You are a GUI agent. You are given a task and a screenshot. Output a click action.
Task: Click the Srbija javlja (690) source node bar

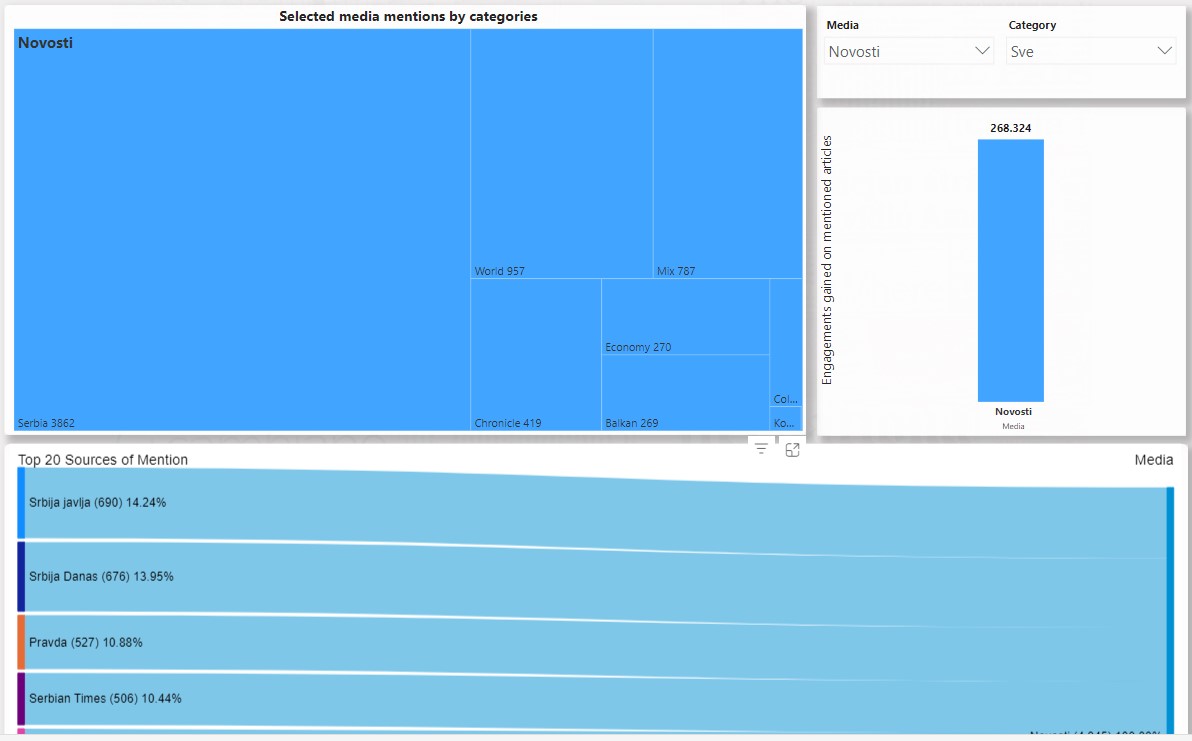tap(21, 503)
